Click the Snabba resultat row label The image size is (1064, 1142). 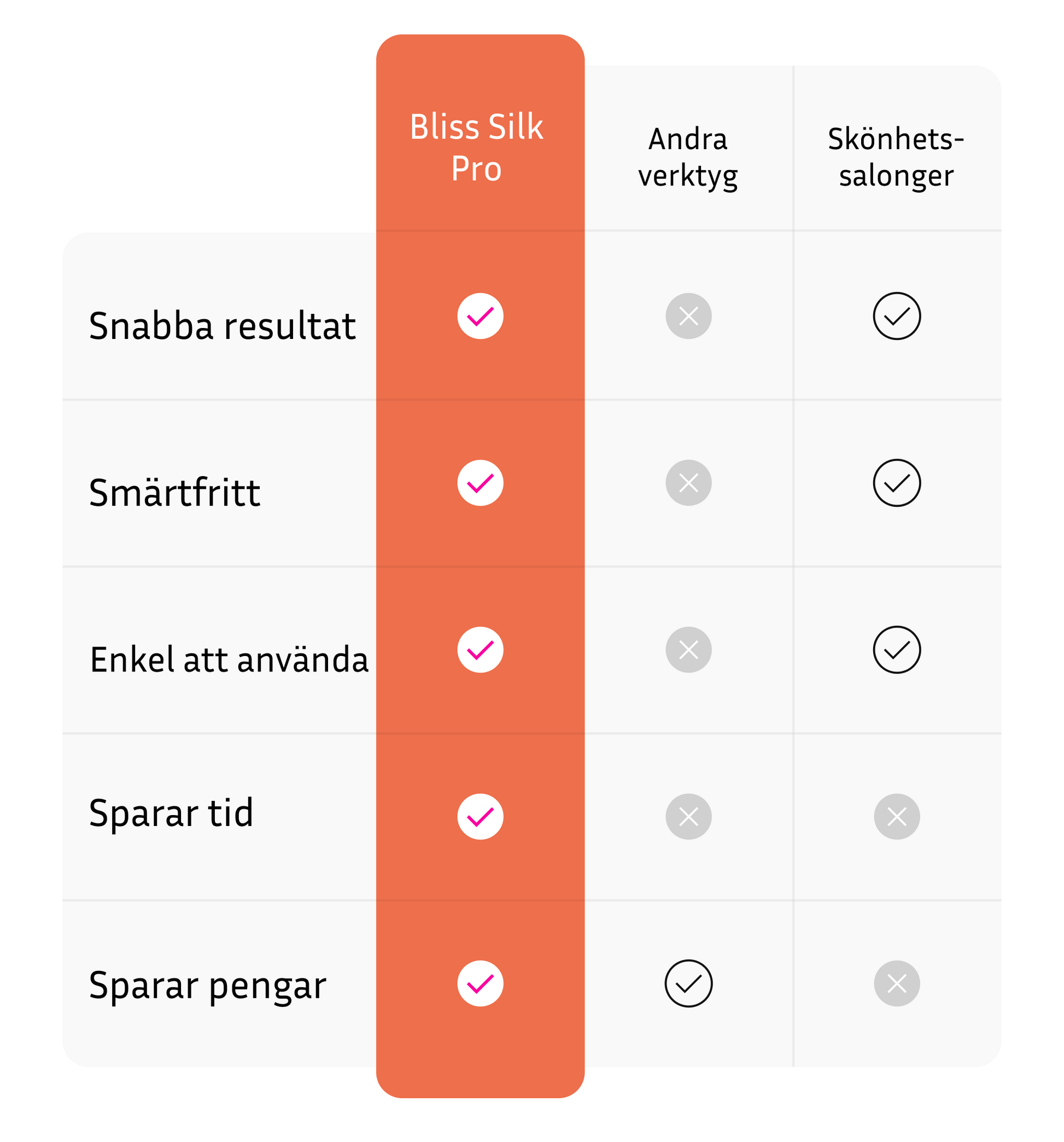coord(223,326)
